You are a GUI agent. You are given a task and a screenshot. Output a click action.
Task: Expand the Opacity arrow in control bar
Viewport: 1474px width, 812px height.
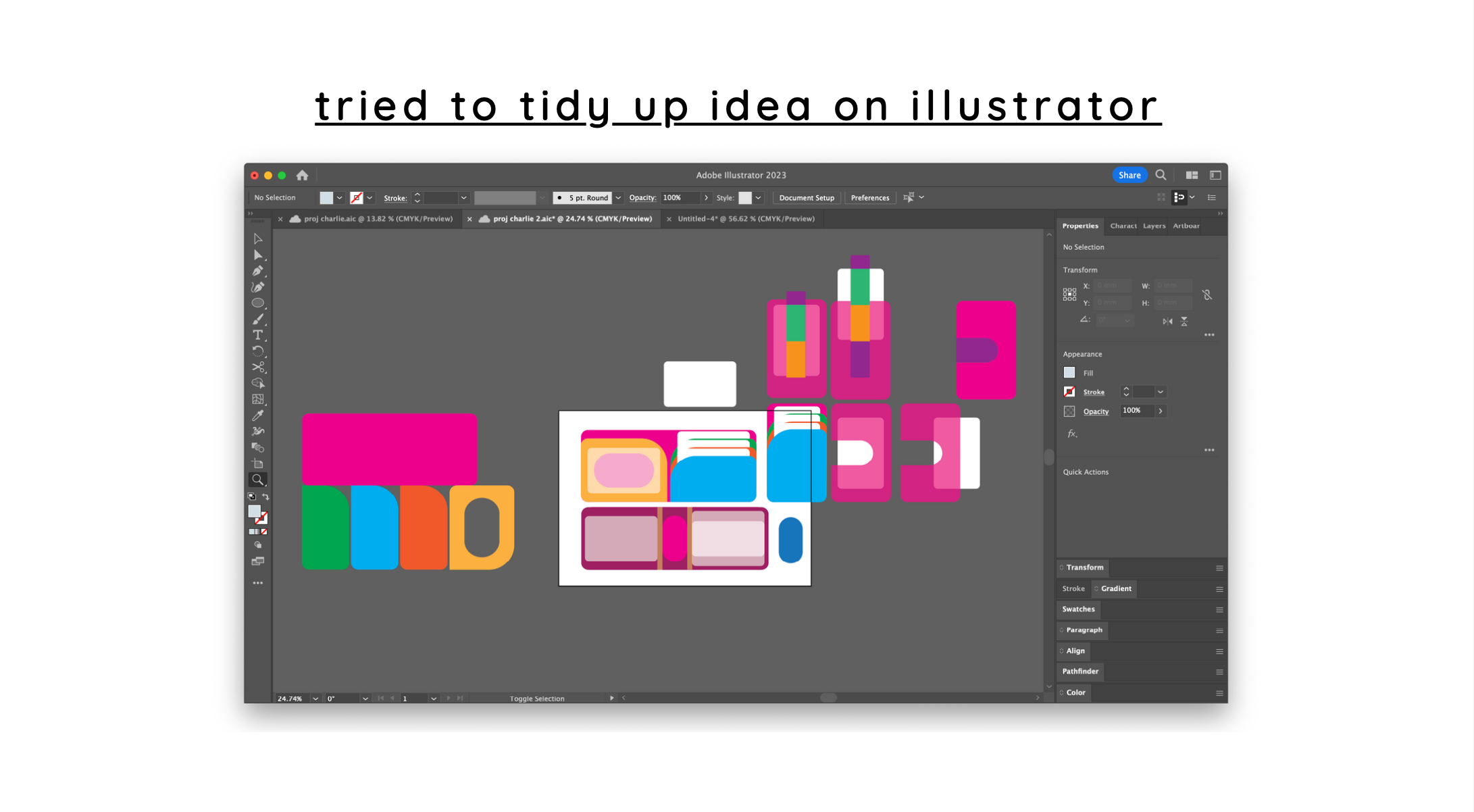(x=706, y=198)
